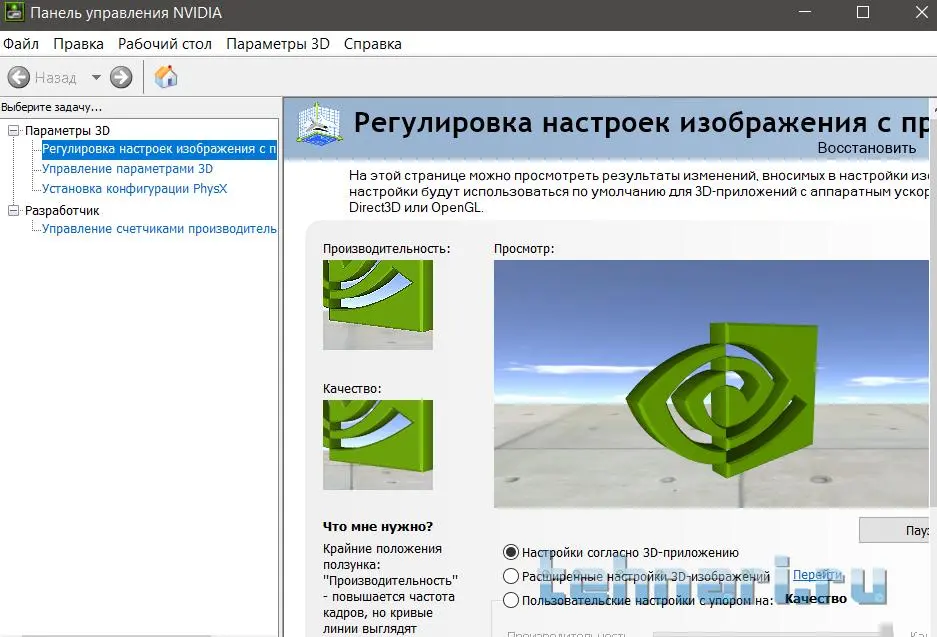Open the Рабочий стол menu

pyautogui.click(x=165, y=44)
